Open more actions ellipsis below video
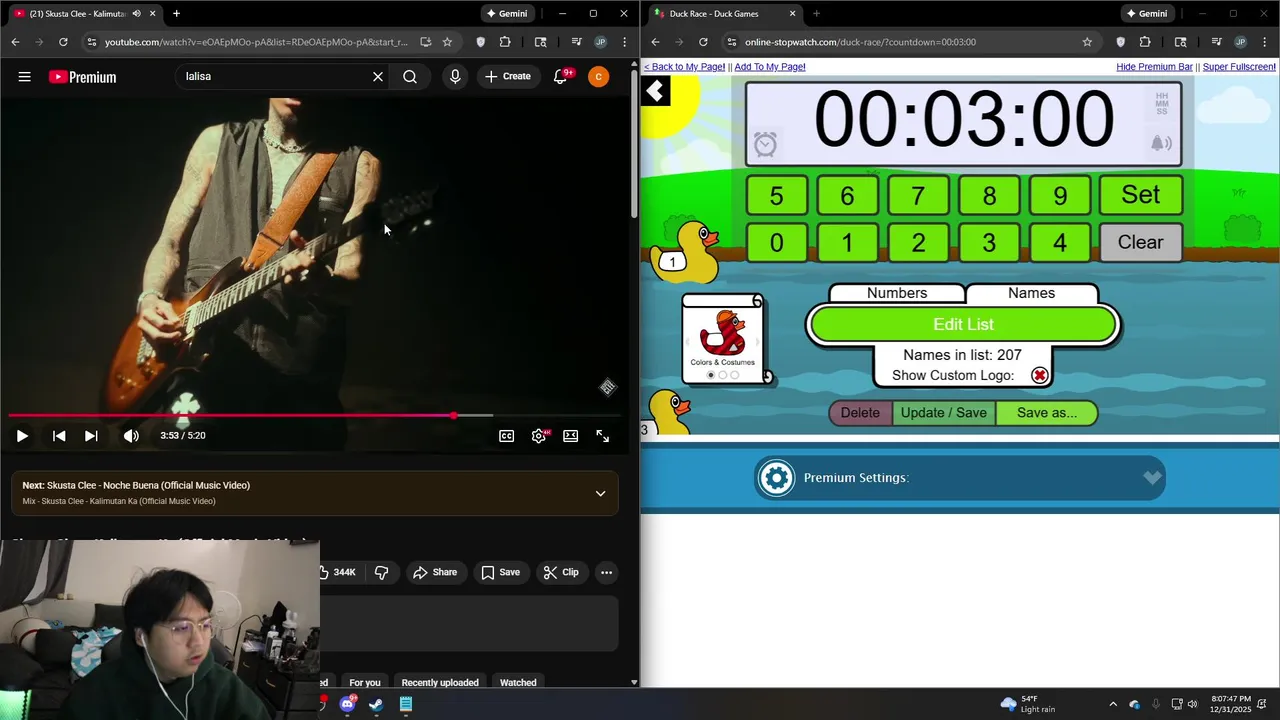The width and height of the screenshot is (1280, 720). 606,572
